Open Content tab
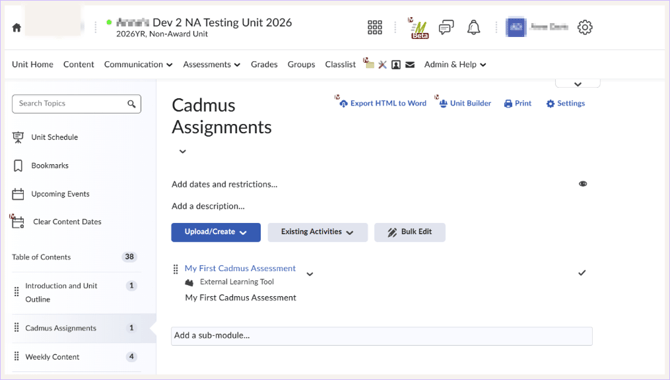 [79, 65]
